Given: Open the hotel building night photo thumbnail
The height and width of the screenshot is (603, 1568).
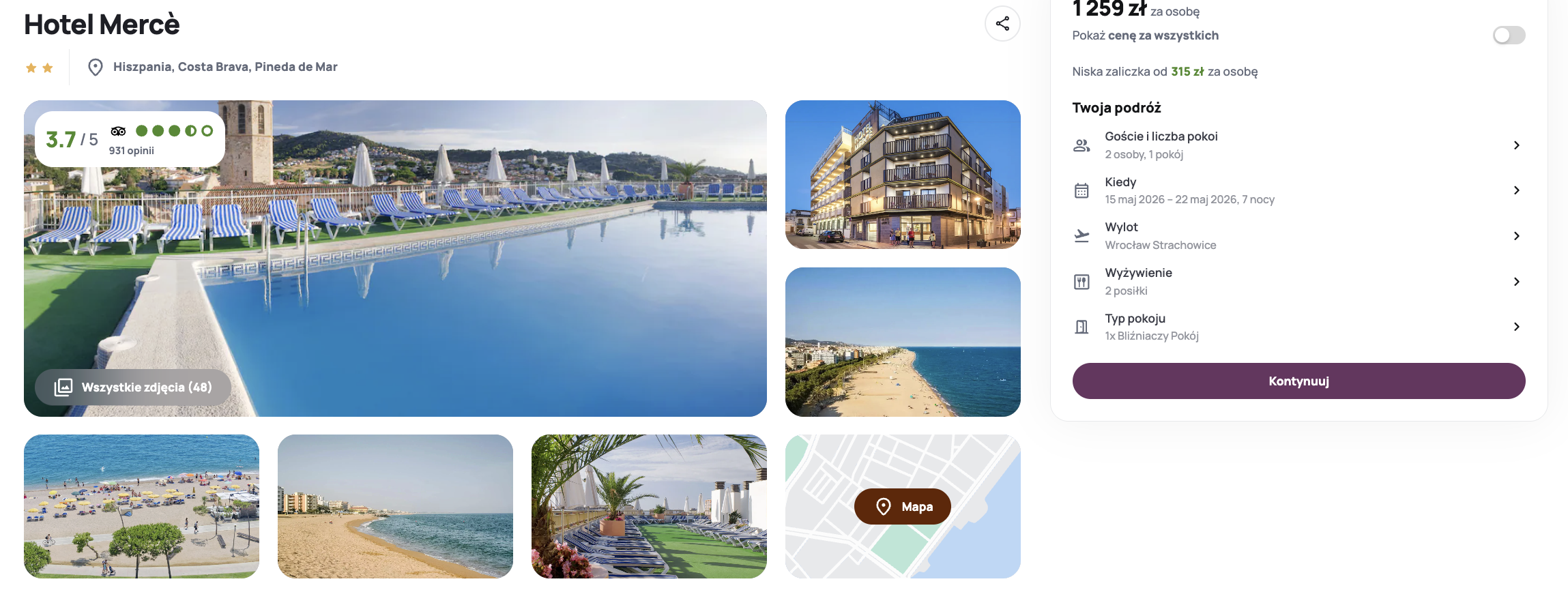Looking at the screenshot, I should pos(903,175).
